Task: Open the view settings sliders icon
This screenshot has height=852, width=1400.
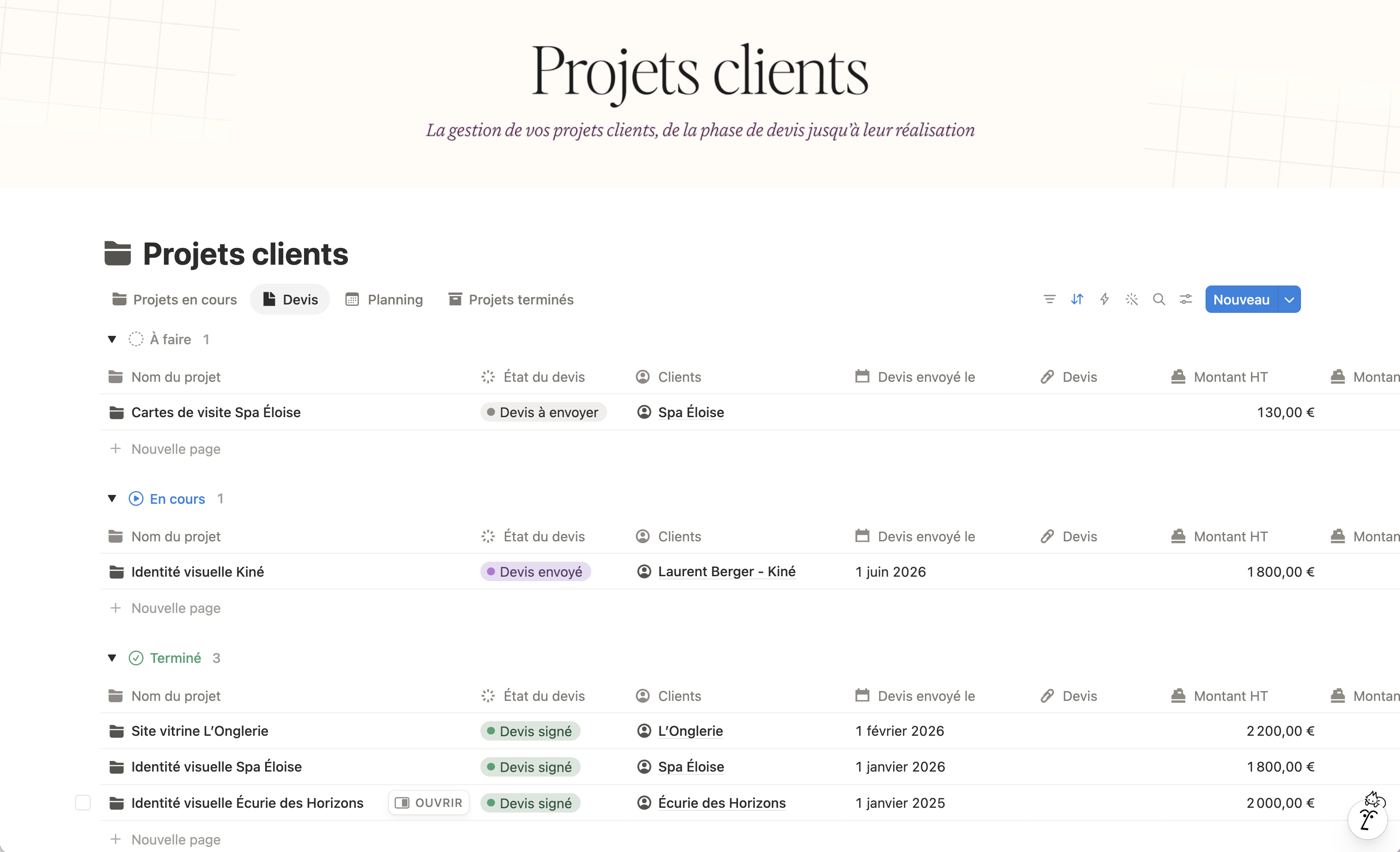Action: pos(1186,299)
